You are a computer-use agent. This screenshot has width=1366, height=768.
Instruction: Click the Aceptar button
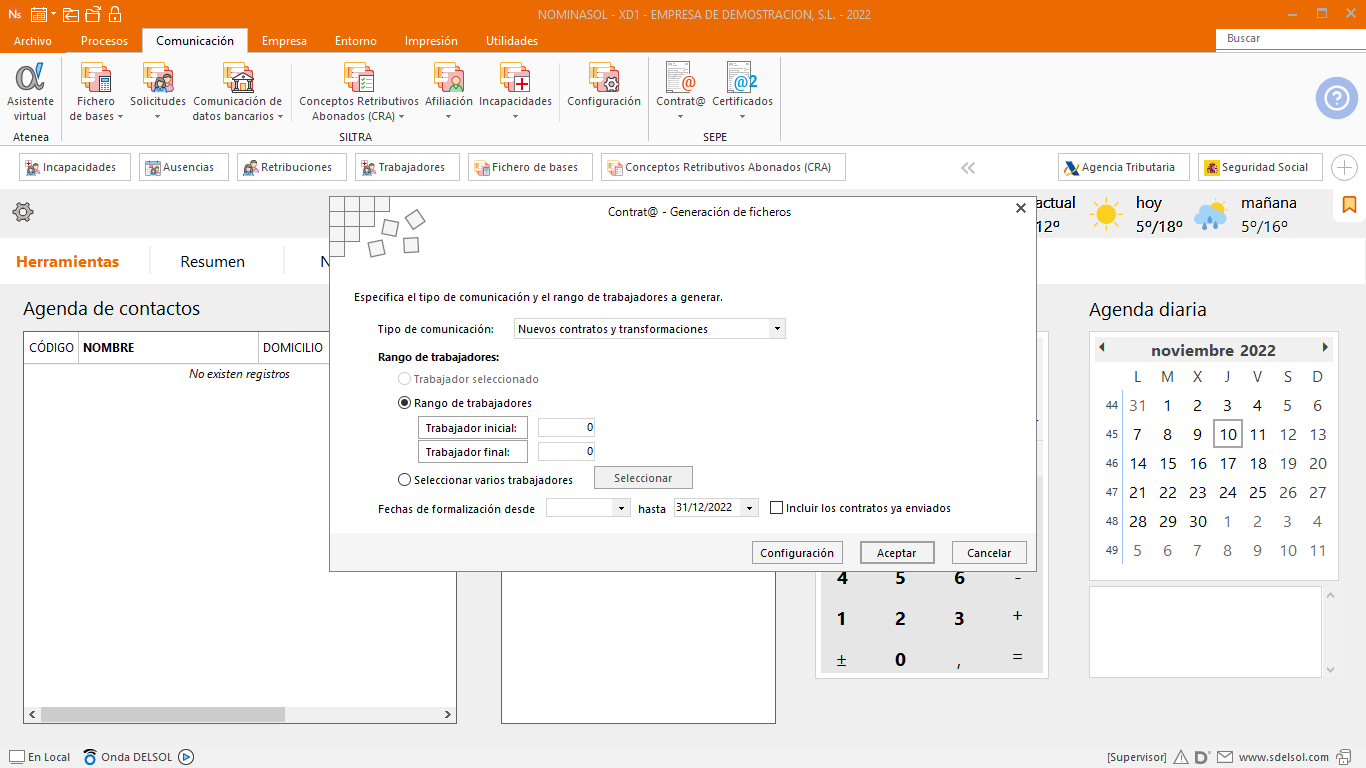[x=896, y=553]
